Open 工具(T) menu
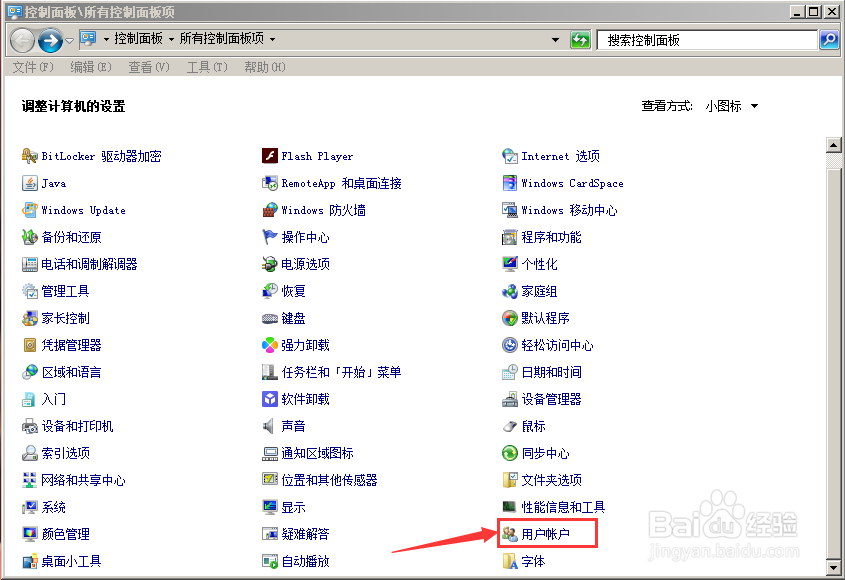This screenshot has height=580, width=845. tap(207, 67)
